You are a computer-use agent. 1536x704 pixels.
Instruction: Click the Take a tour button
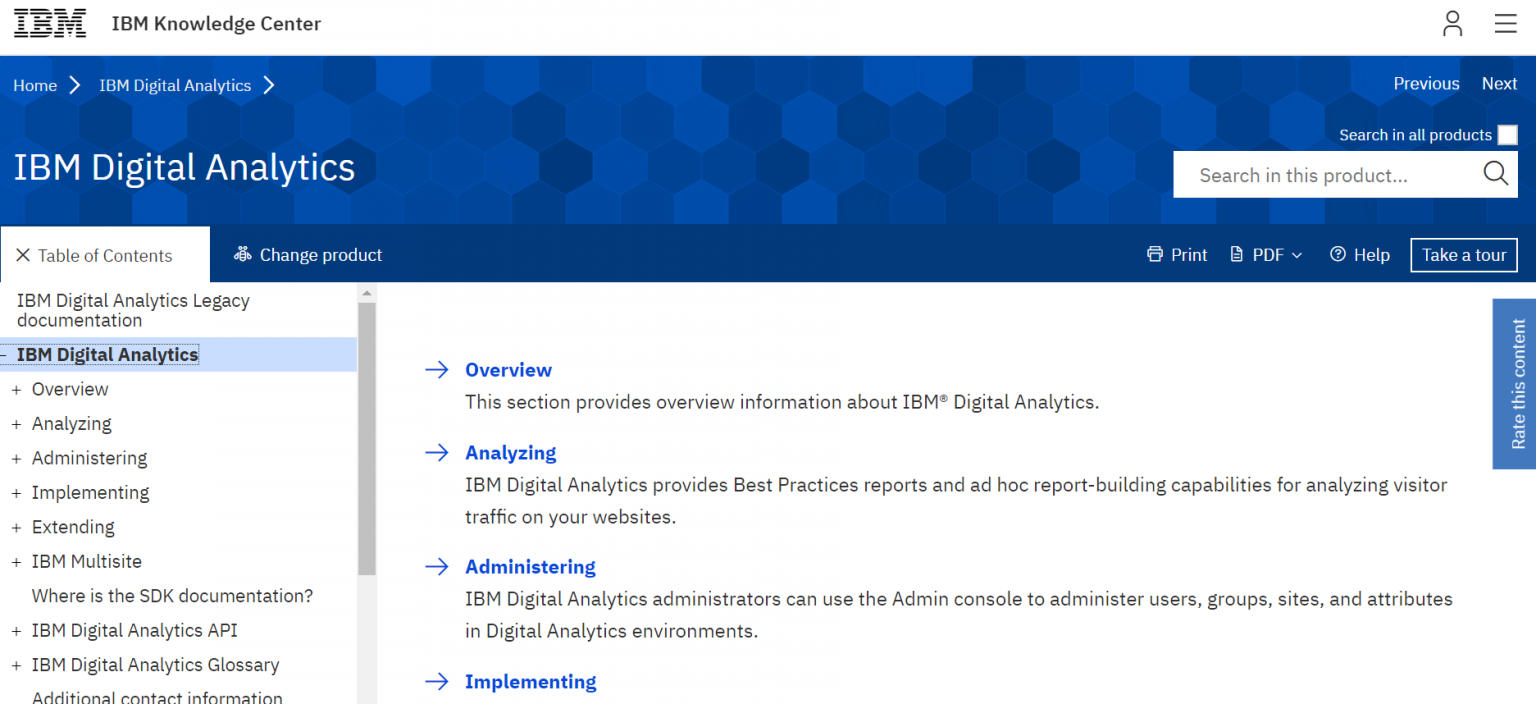point(1463,254)
